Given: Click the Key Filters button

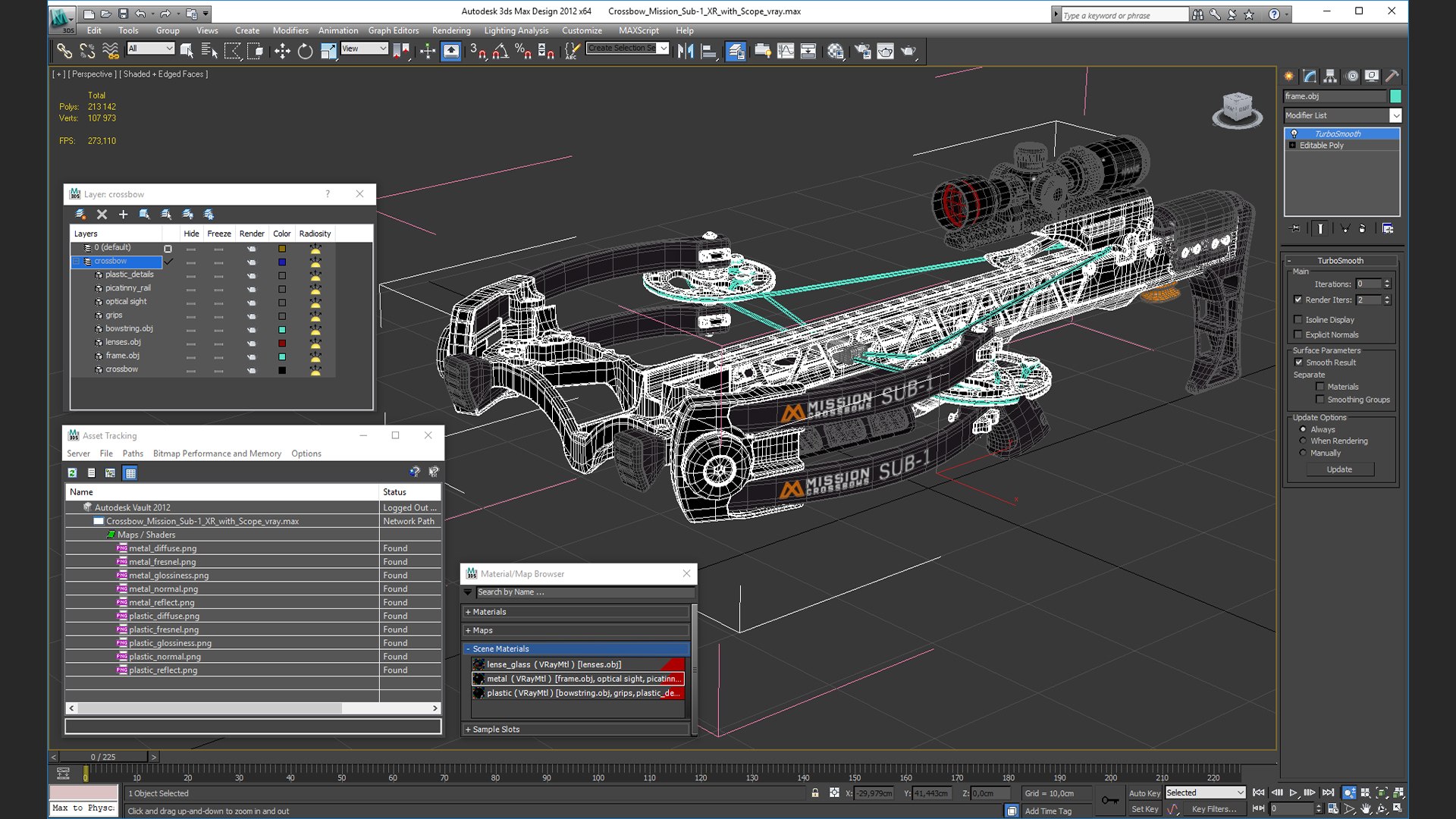Looking at the screenshot, I should tap(1213, 809).
